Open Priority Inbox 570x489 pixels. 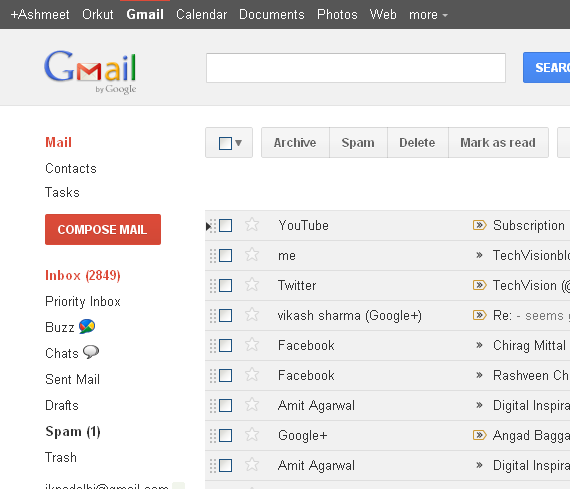pyautogui.click(x=83, y=301)
